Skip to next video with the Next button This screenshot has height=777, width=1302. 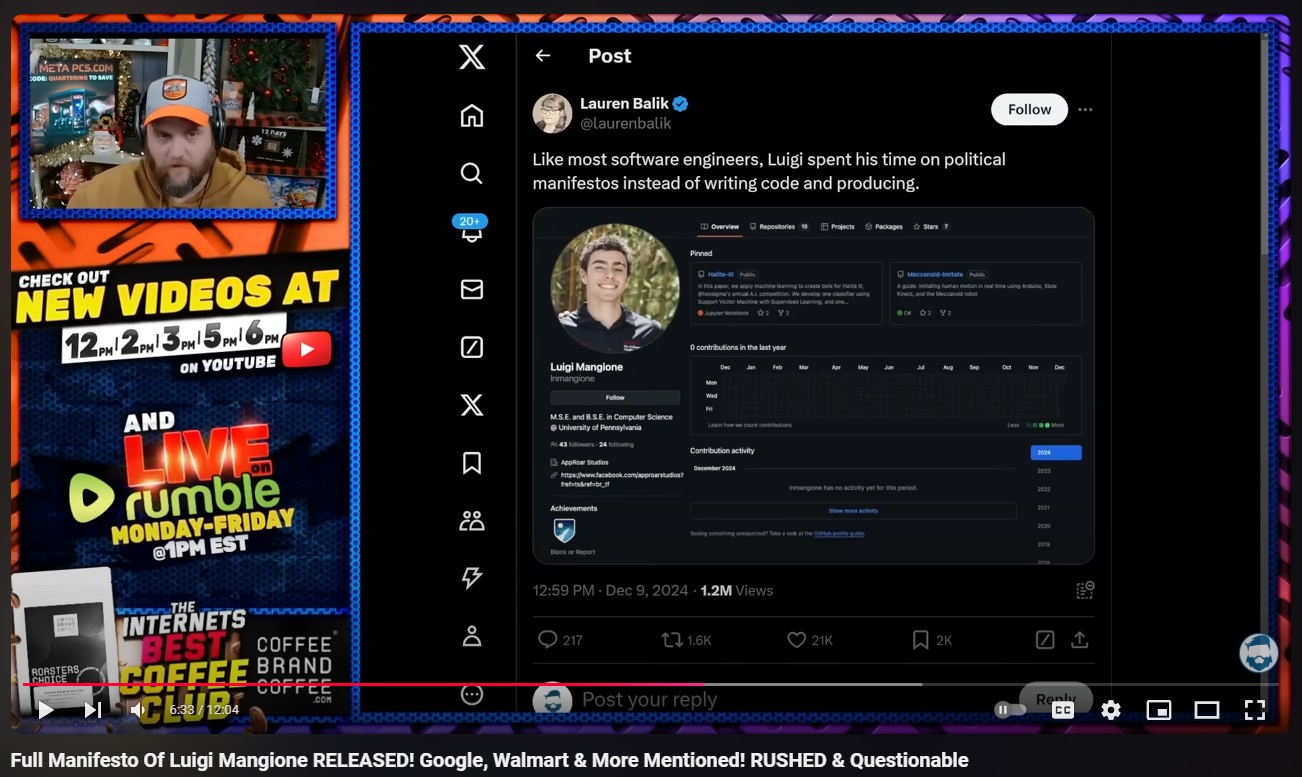click(x=92, y=710)
